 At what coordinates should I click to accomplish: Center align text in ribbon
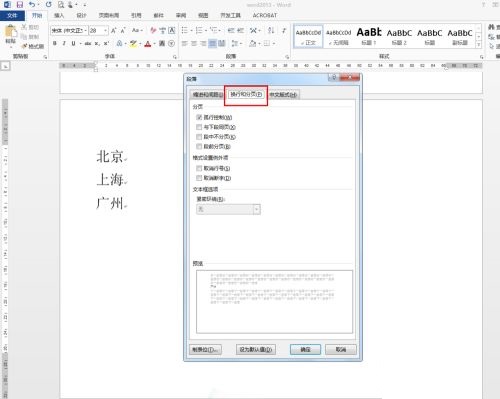(194, 43)
